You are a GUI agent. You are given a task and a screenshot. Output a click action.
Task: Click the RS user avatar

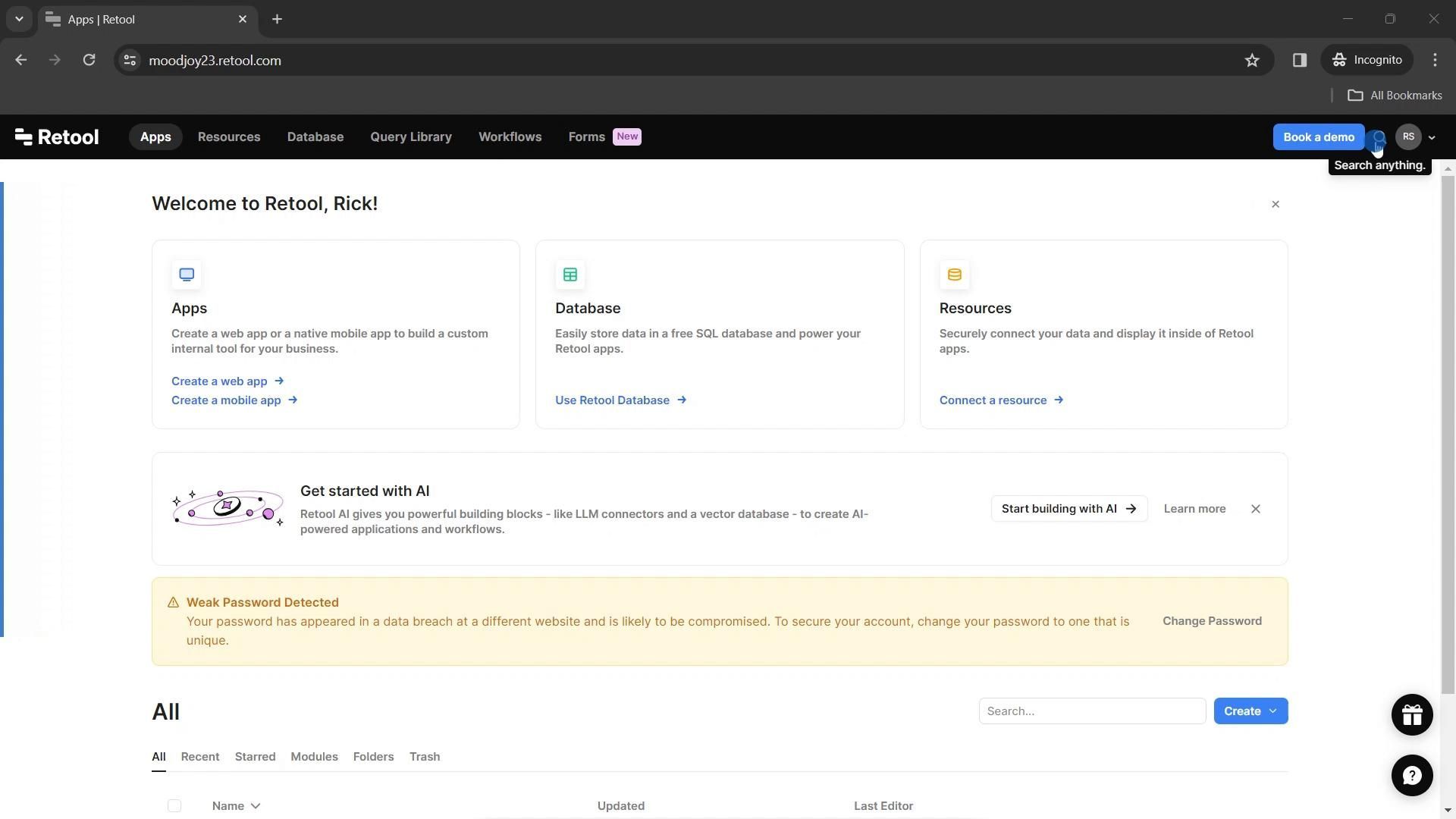(x=1408, y=137)
